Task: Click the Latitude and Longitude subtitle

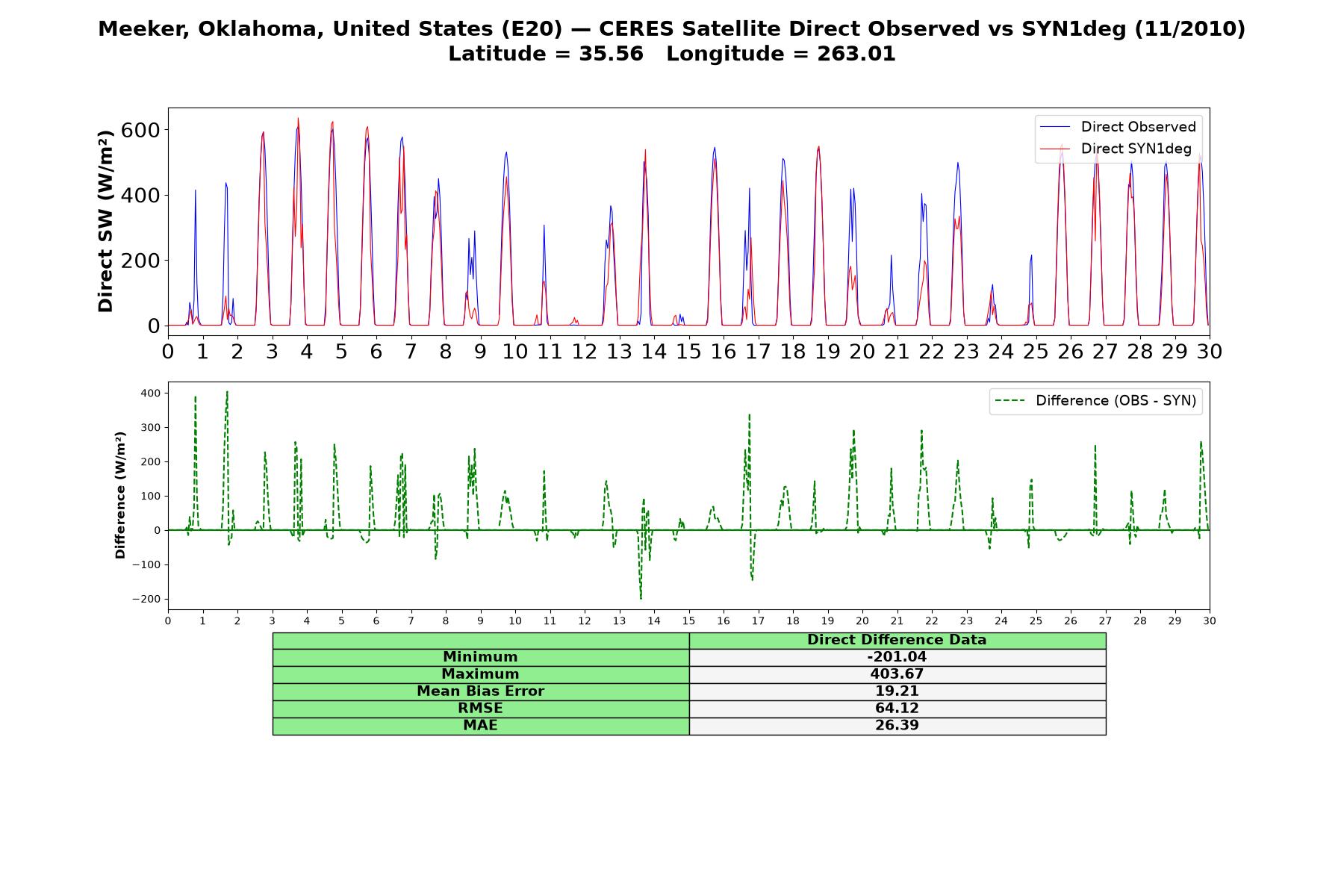Action: tap(671, 54)
